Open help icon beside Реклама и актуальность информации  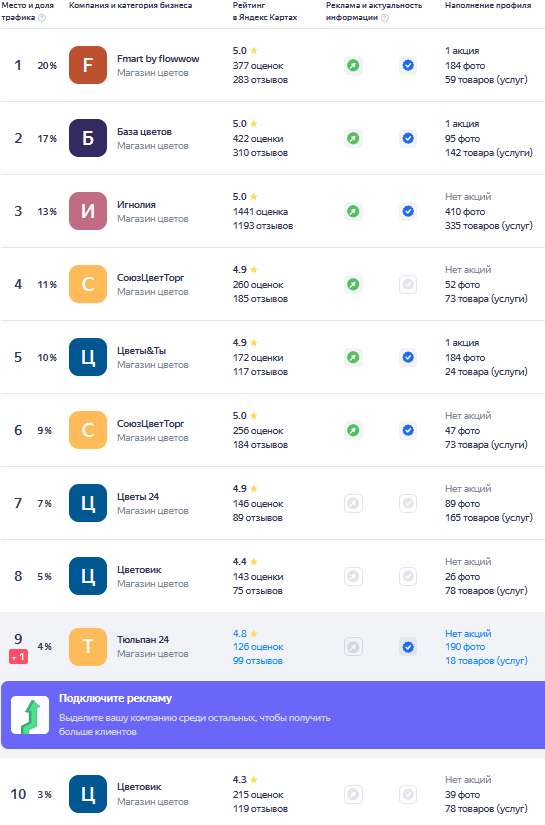pyautogui.click(x=385, y=18)
